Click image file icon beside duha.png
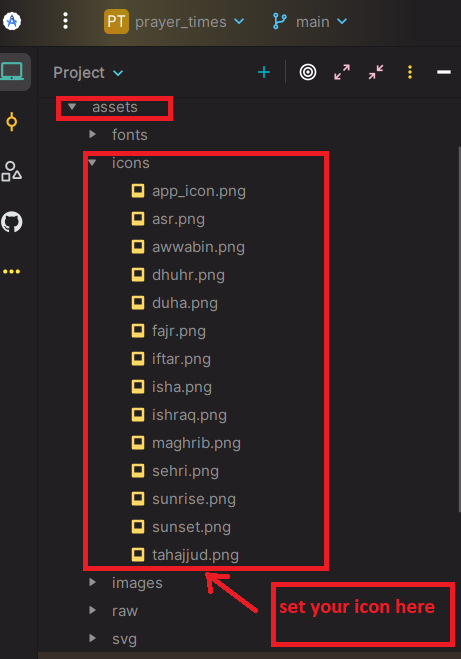Viewport: 461px width, 659px height. point(138,303)
